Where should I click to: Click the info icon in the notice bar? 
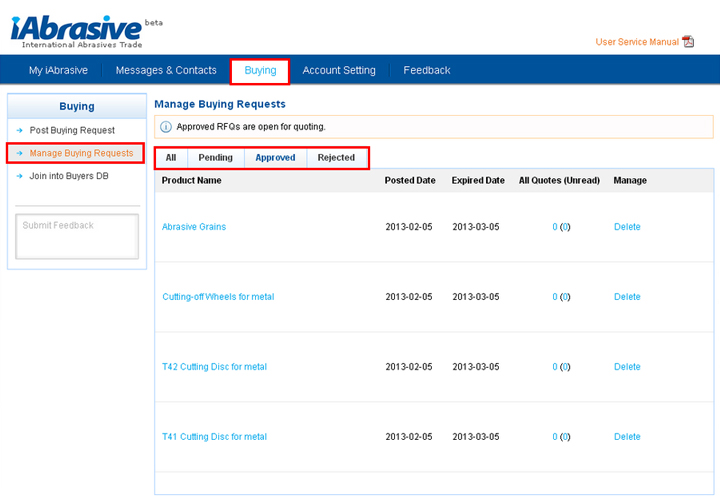[166, 127]
